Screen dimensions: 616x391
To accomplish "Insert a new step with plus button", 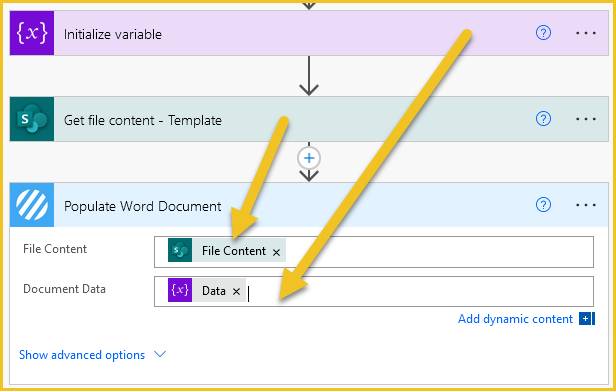I will click(x=309, y=158).
